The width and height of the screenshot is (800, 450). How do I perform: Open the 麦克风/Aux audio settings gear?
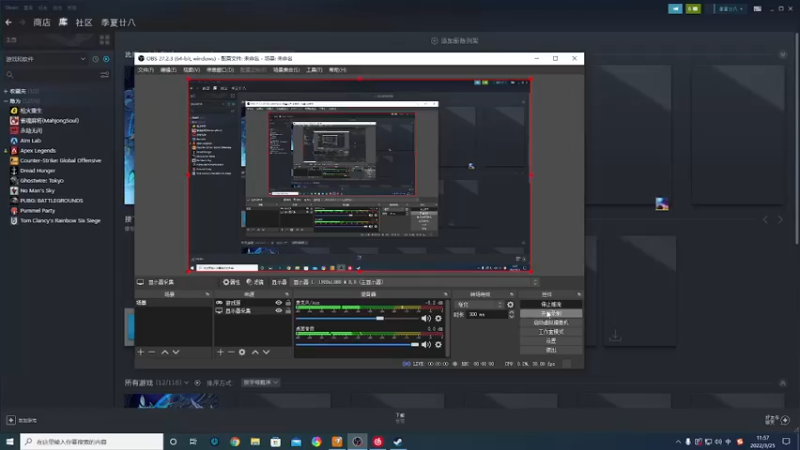click(x=438, y=318)
